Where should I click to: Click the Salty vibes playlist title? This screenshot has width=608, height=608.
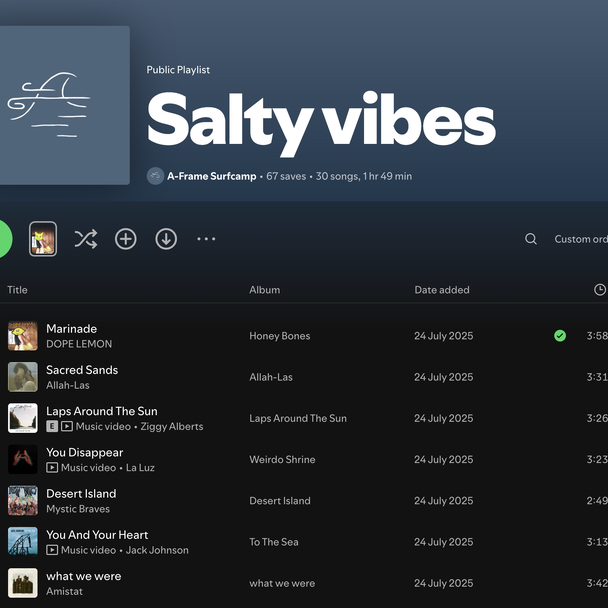pos(321,123)
